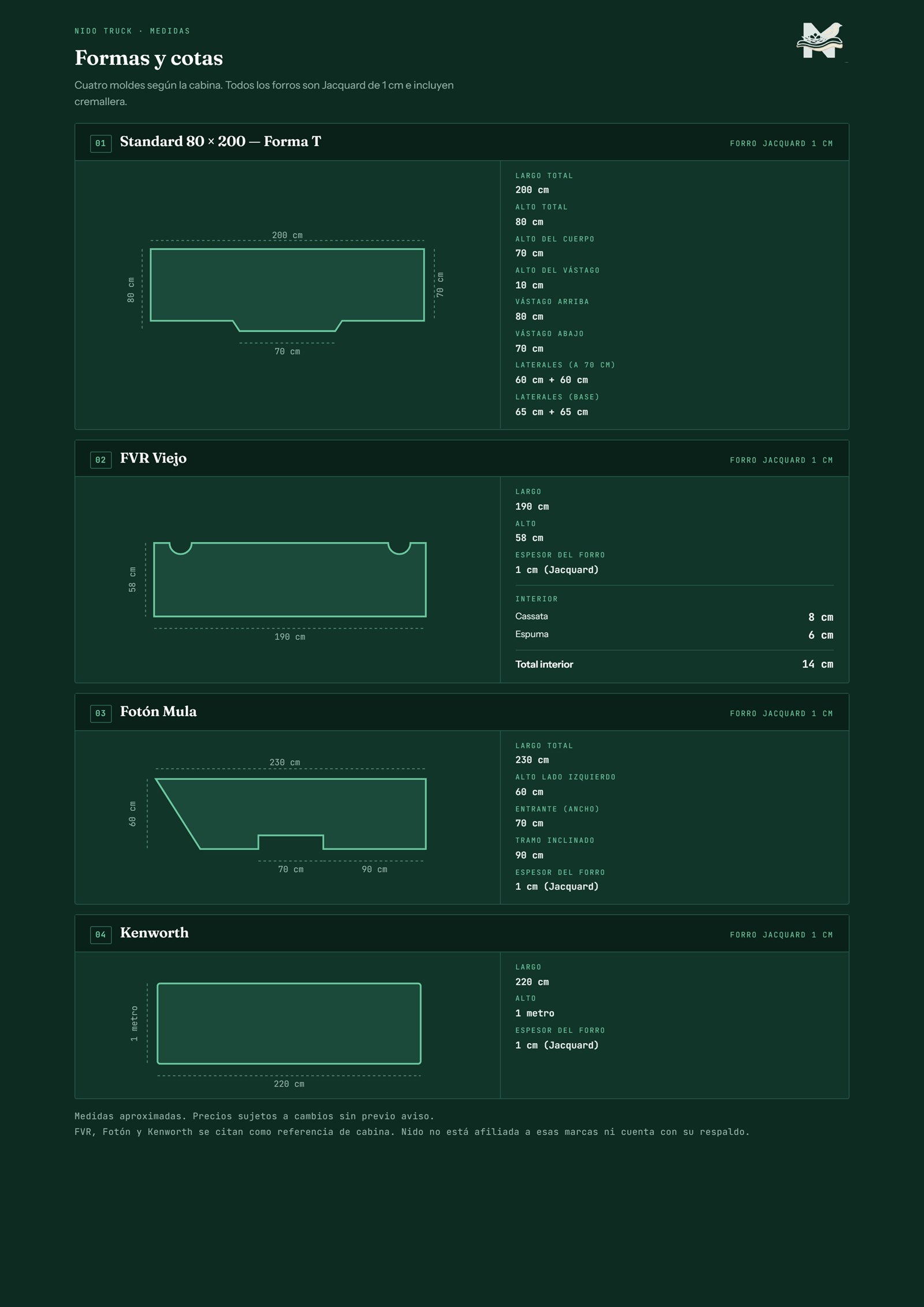The width and height of the screenshot is (924, 1307).
Task: Click the brand disclaimer line starting "FVR, Fotón y Kenworth"
Action: 412,1132
